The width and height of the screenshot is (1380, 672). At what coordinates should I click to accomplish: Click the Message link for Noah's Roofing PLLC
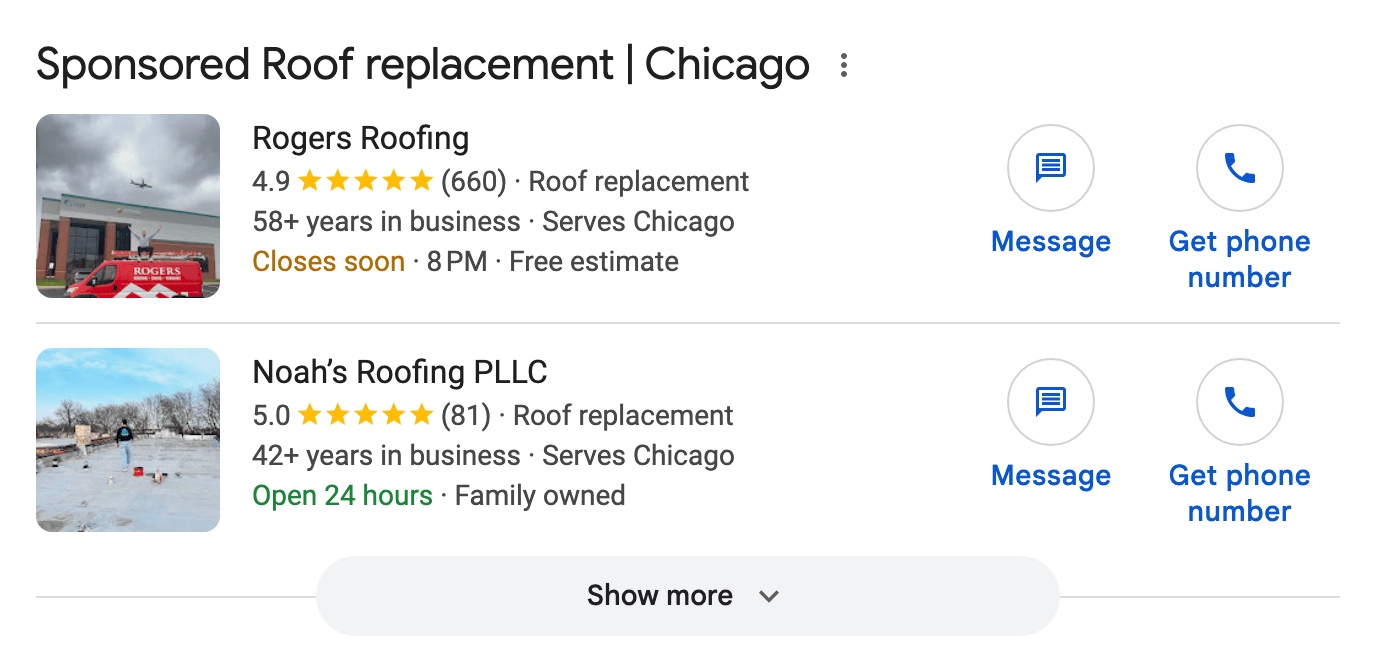pos(1050,475)
